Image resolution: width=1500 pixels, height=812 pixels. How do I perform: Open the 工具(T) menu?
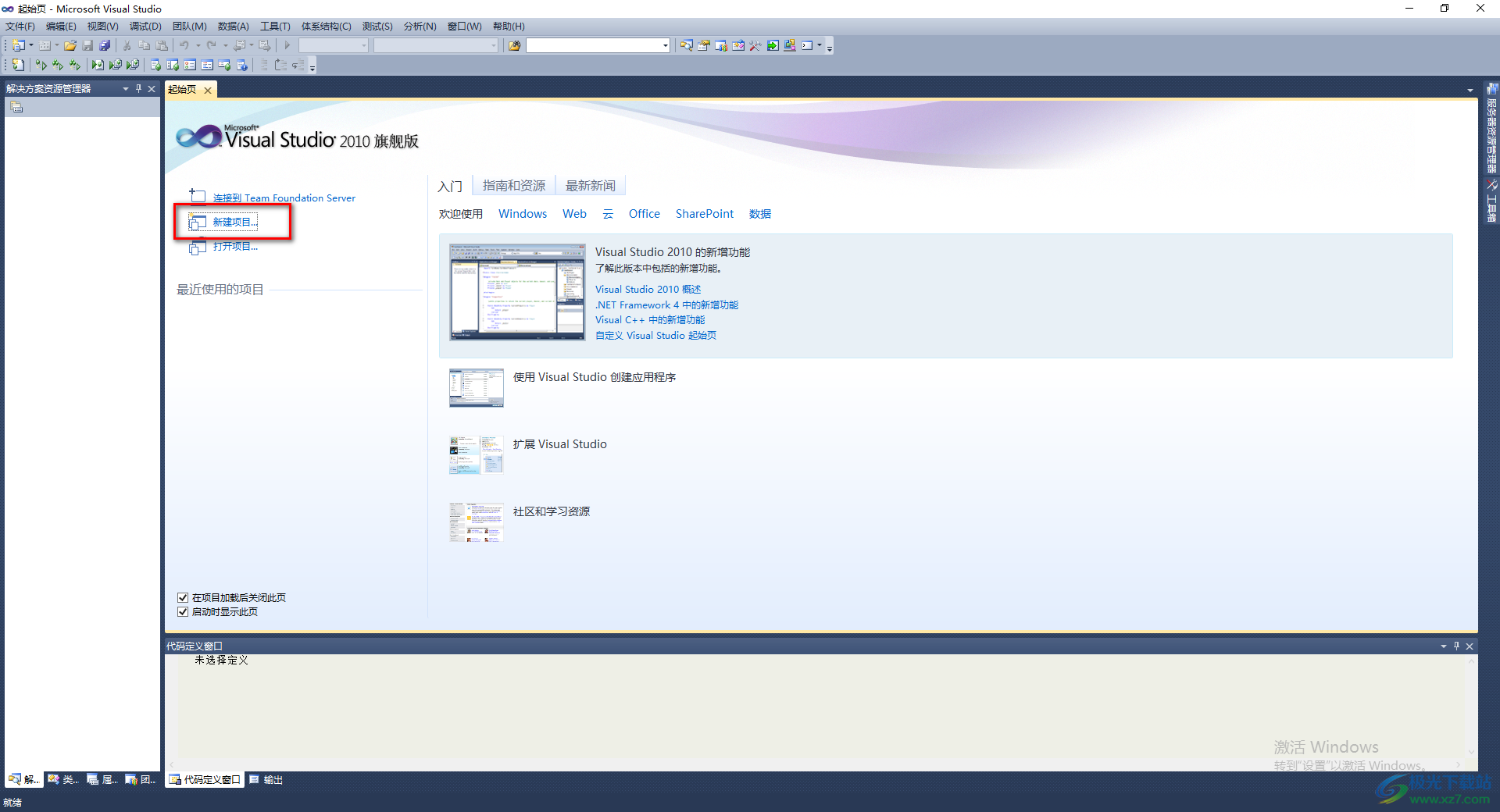(x=275, y=27)
